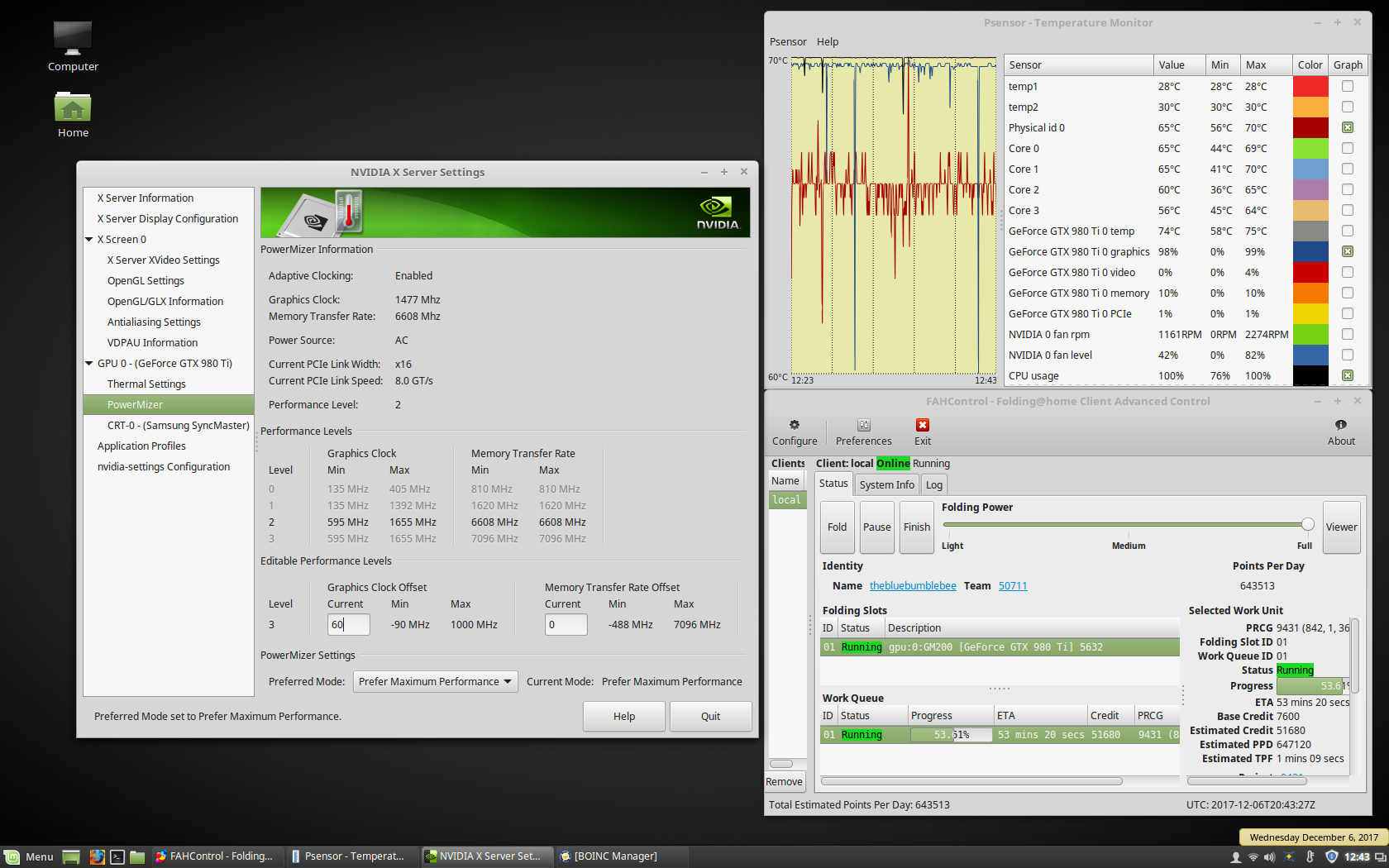Sort Psensor table by Max column

(x=1266, y=64)
